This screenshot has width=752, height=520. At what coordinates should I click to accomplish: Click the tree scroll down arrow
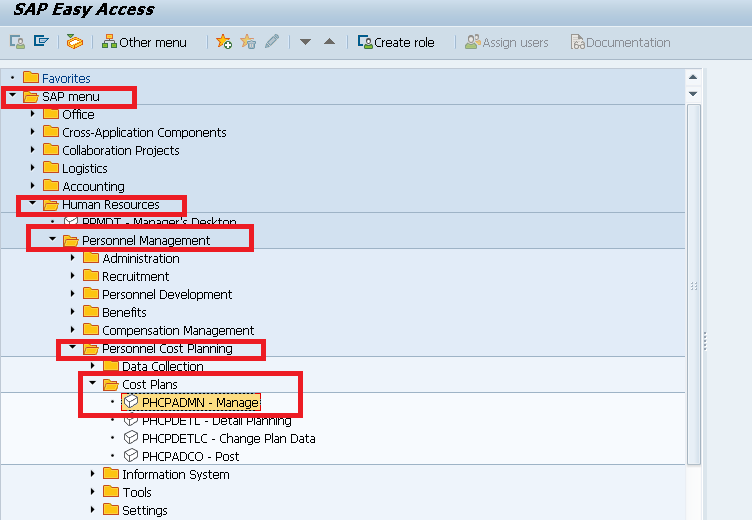point(693,94)
